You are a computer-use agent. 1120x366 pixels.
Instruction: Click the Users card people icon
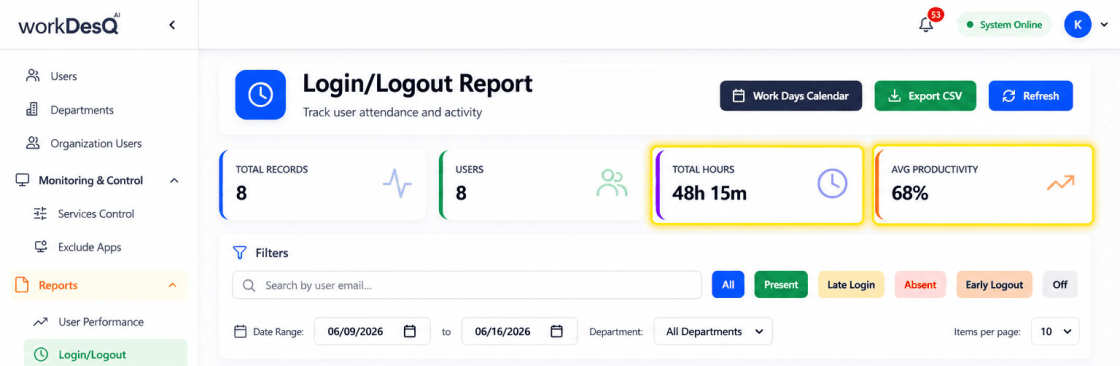click(612, 184)
